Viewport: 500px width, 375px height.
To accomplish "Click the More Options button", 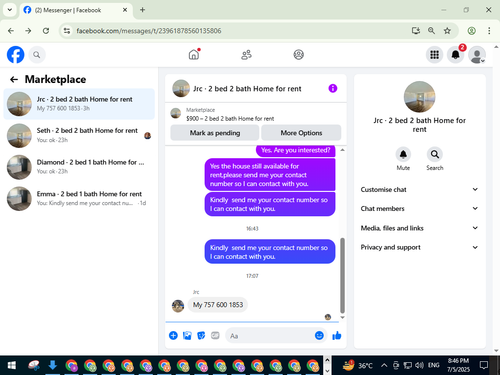I will point(301,133).
